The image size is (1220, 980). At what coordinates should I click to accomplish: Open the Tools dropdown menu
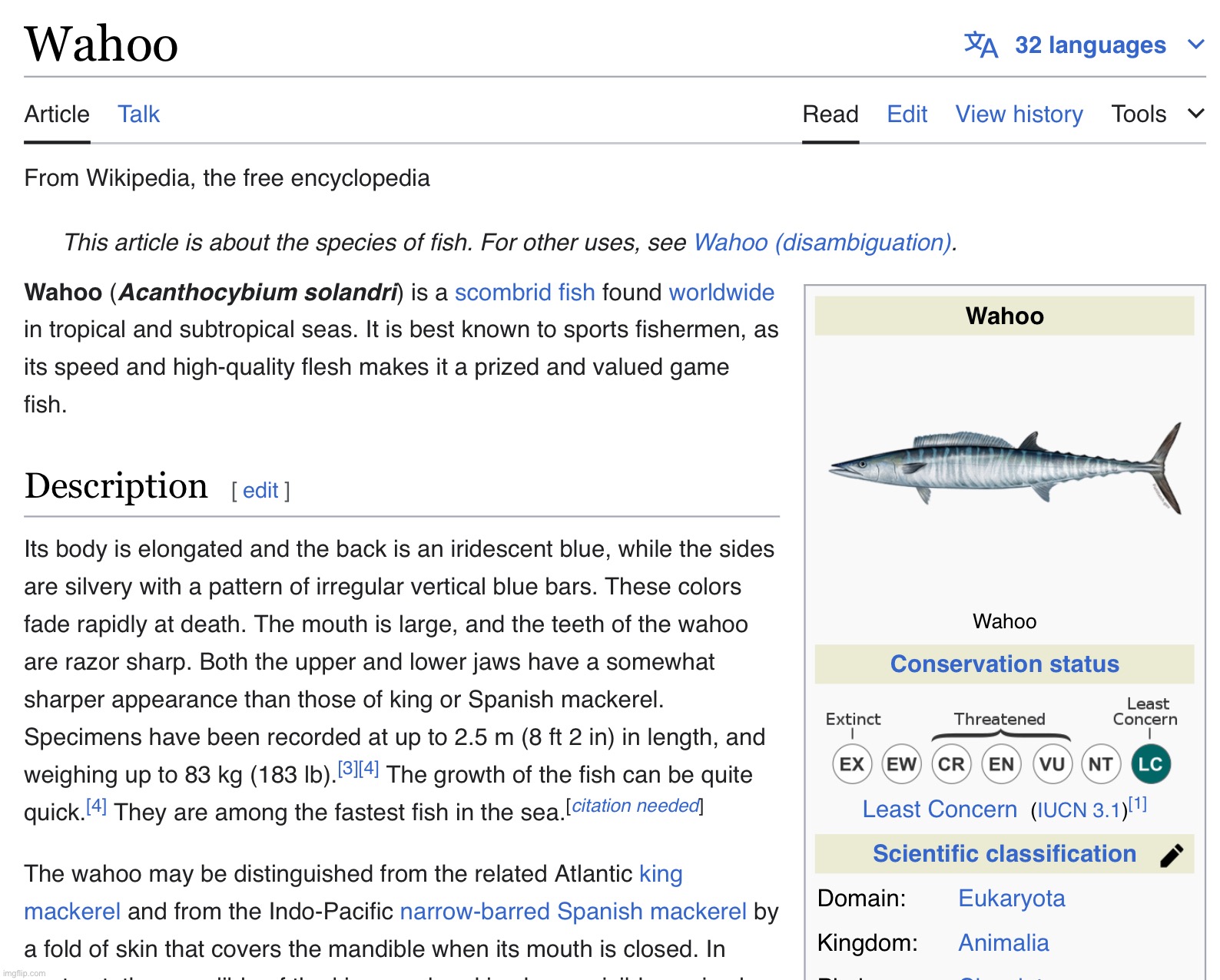point(1157,114)
